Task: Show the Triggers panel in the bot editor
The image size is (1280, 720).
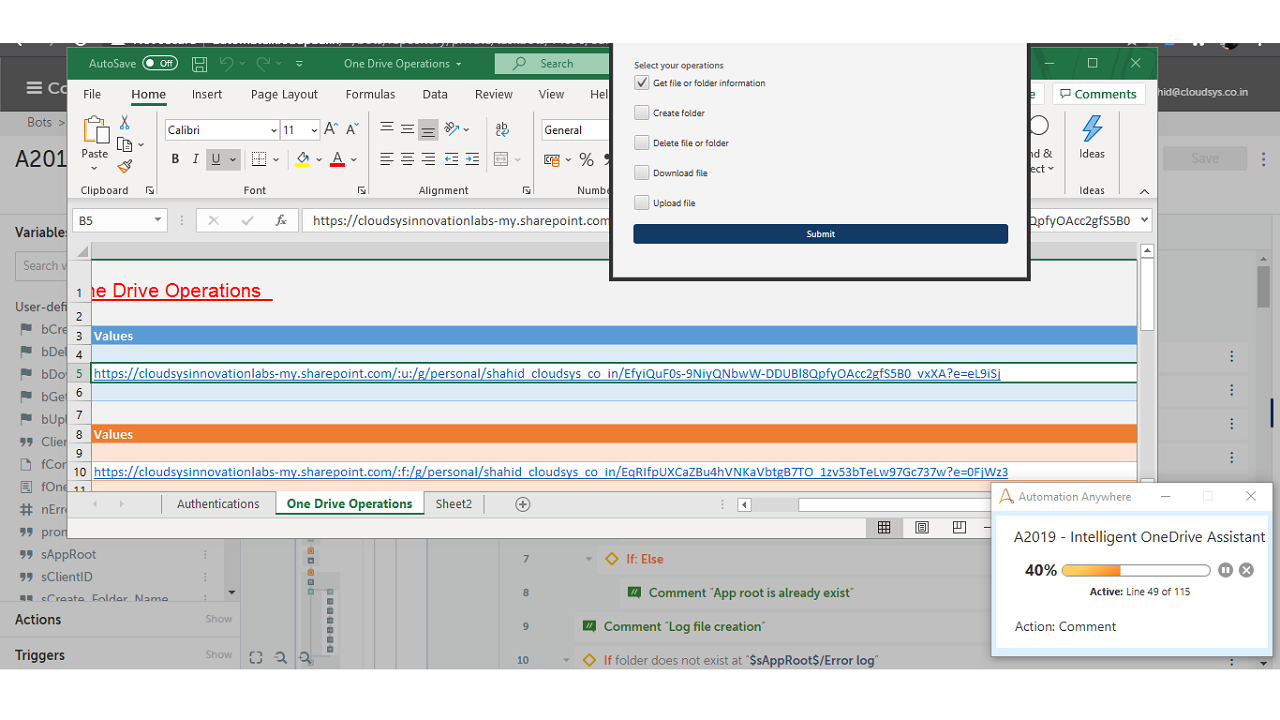Action: 219,655
